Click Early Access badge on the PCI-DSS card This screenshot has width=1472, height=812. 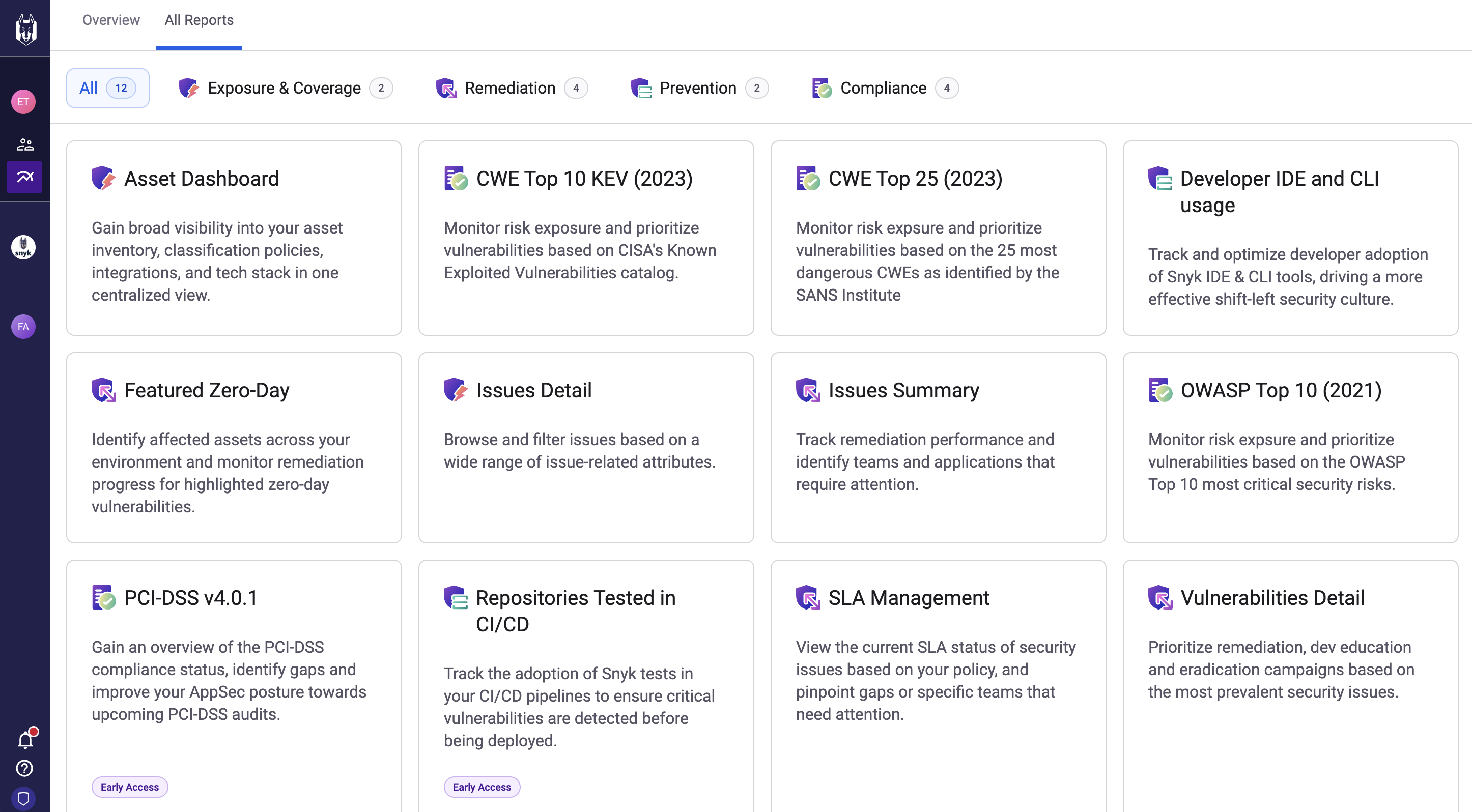coord(130,787)
